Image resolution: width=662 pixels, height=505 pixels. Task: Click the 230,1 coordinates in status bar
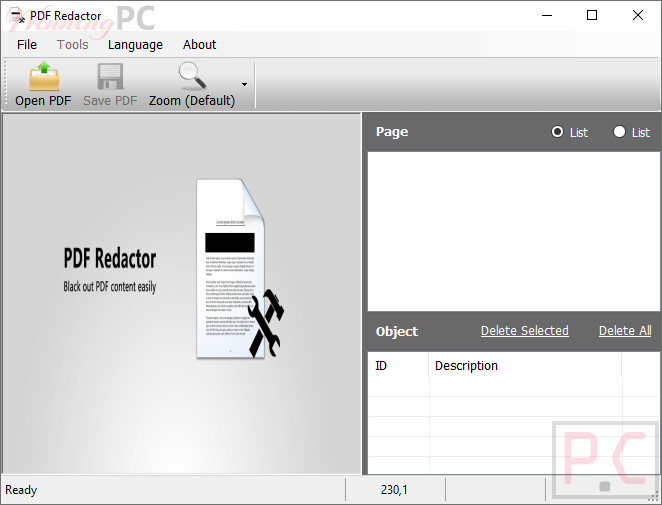394,490
